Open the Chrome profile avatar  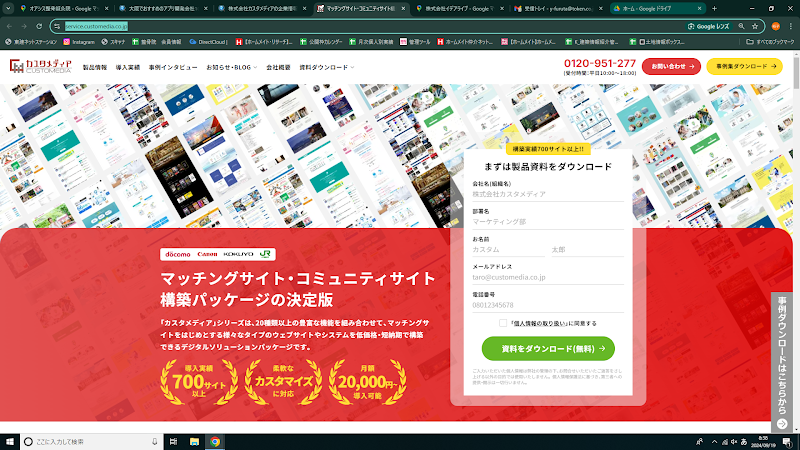point(776,26)
